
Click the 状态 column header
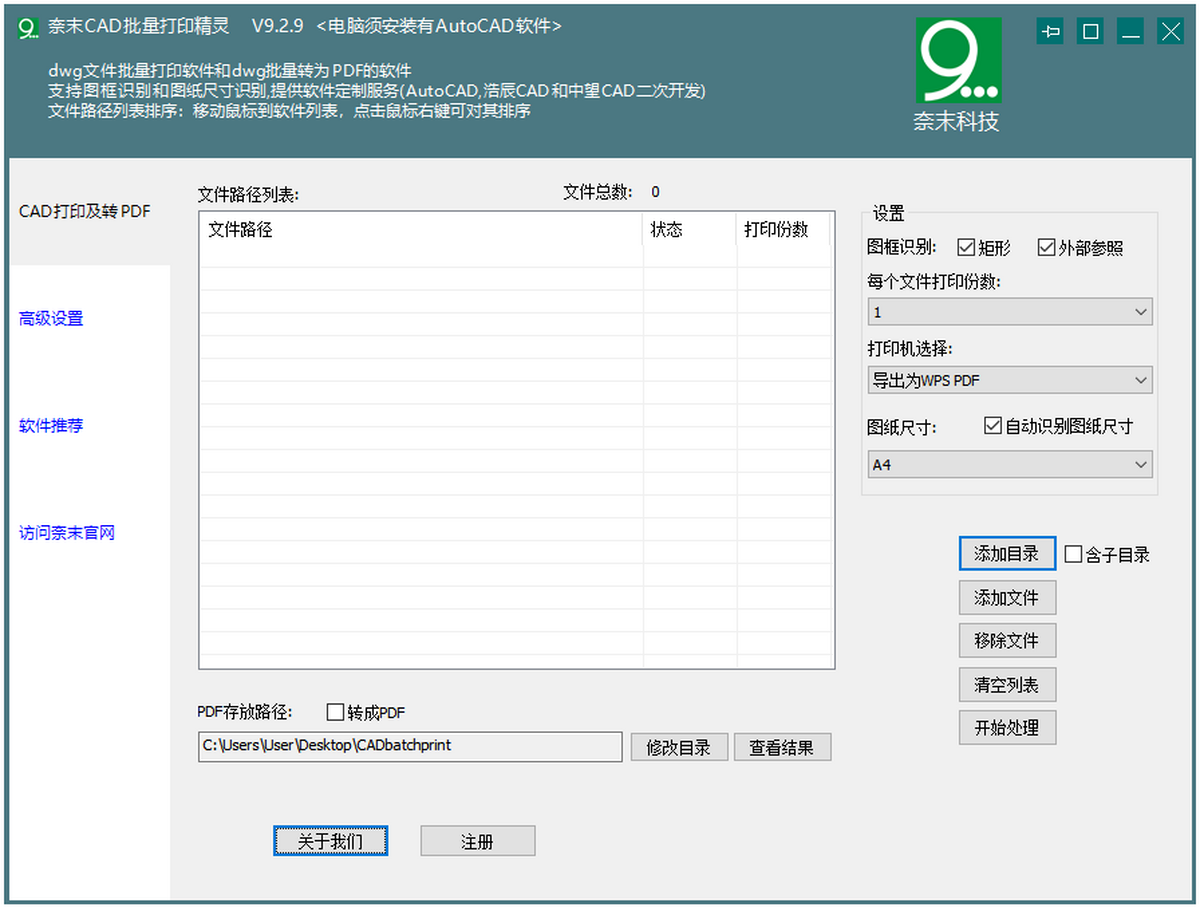click(x=690, y=229)
